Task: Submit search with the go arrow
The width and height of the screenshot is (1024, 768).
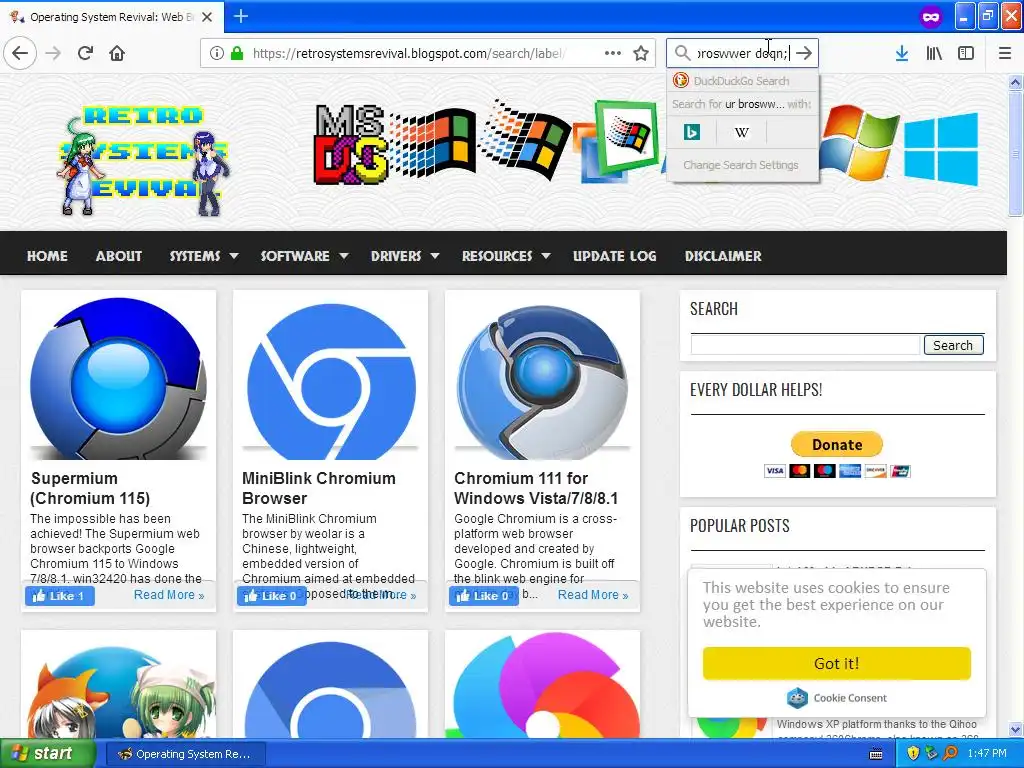Action: pyautogui.click(x=805, y=53)
